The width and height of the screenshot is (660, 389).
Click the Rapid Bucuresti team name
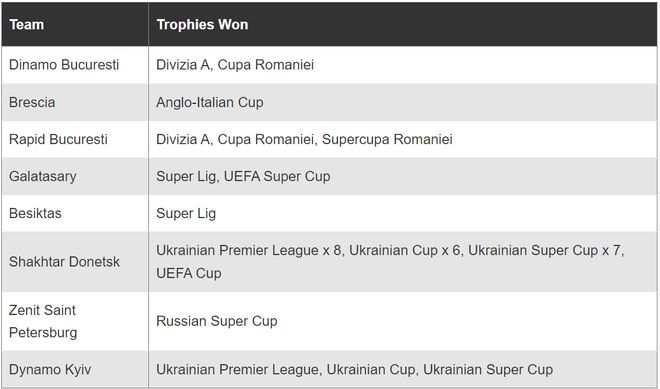pos(58,139)
